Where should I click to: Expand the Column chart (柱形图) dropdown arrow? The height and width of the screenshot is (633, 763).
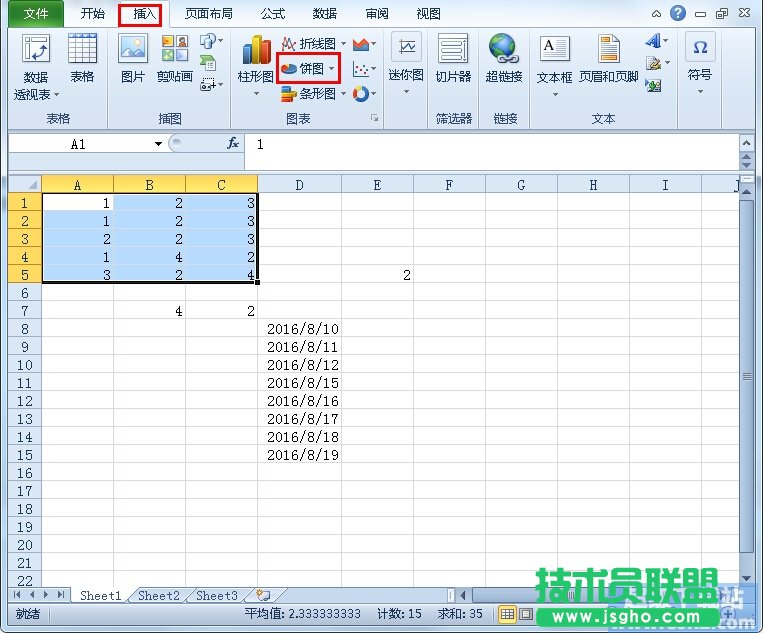coord(256,92)
